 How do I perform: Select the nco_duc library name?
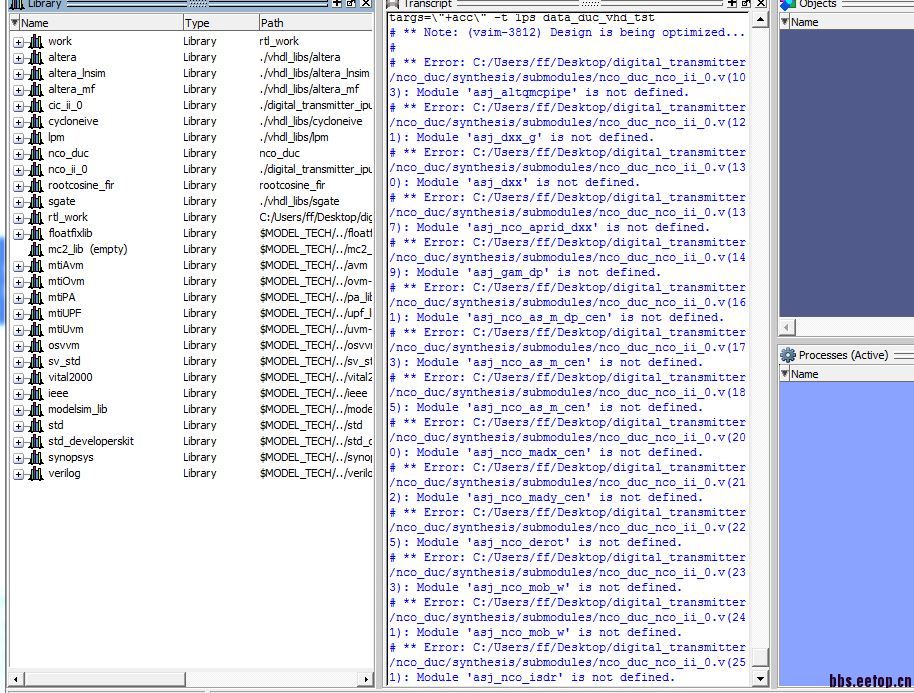click(68, 153)
